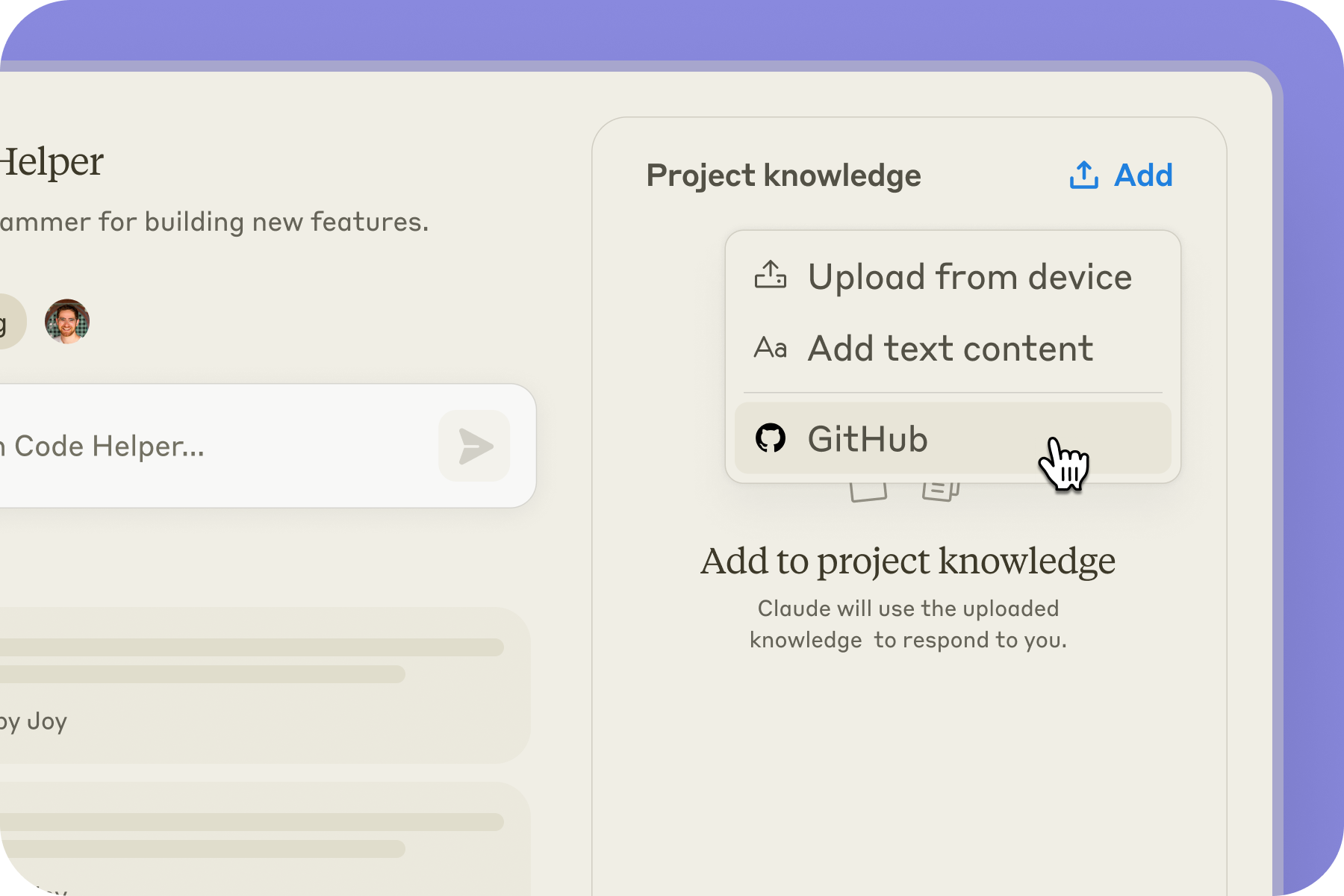Click the rounded tag beside the avatar

pos(7,320)
